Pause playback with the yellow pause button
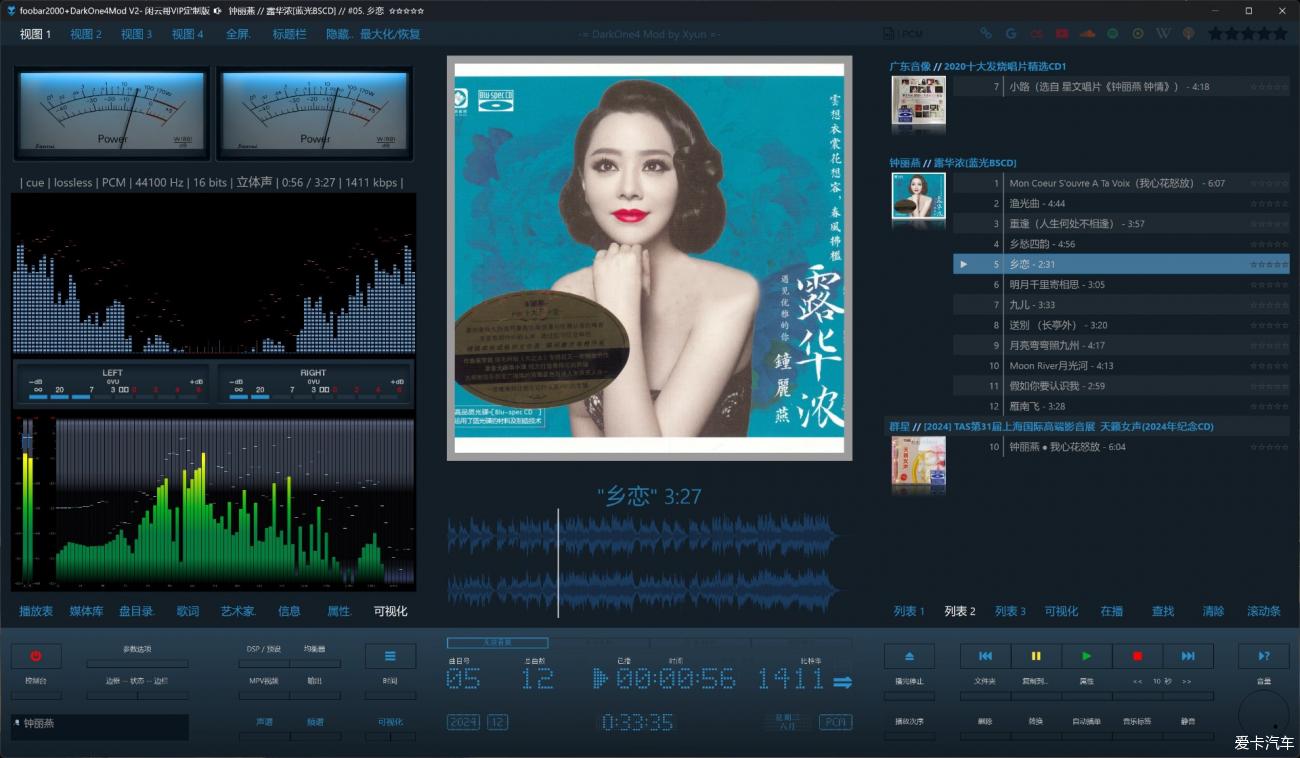The width and height of the screenshot is (1300, 758). (x=1036, y=656)
